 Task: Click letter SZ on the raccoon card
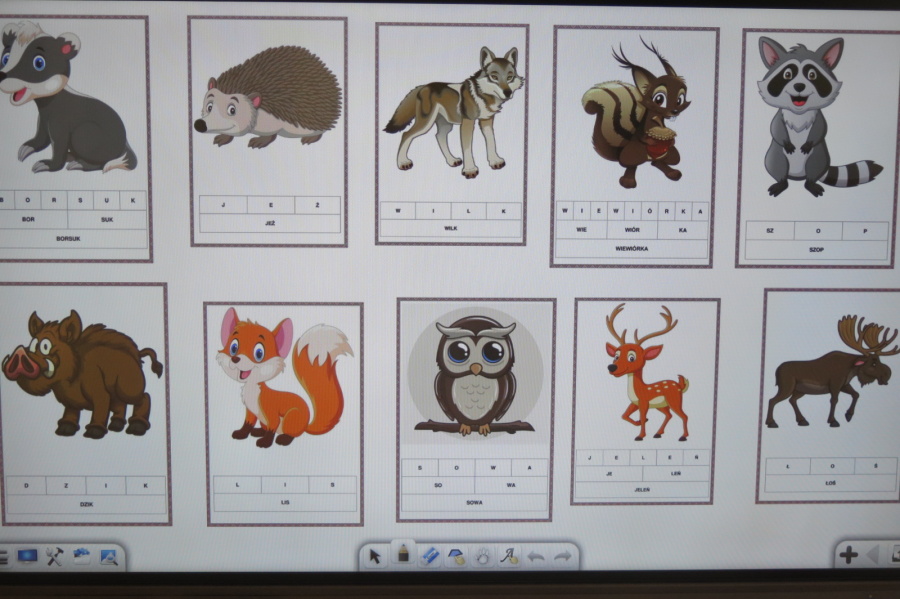[770, 231]
